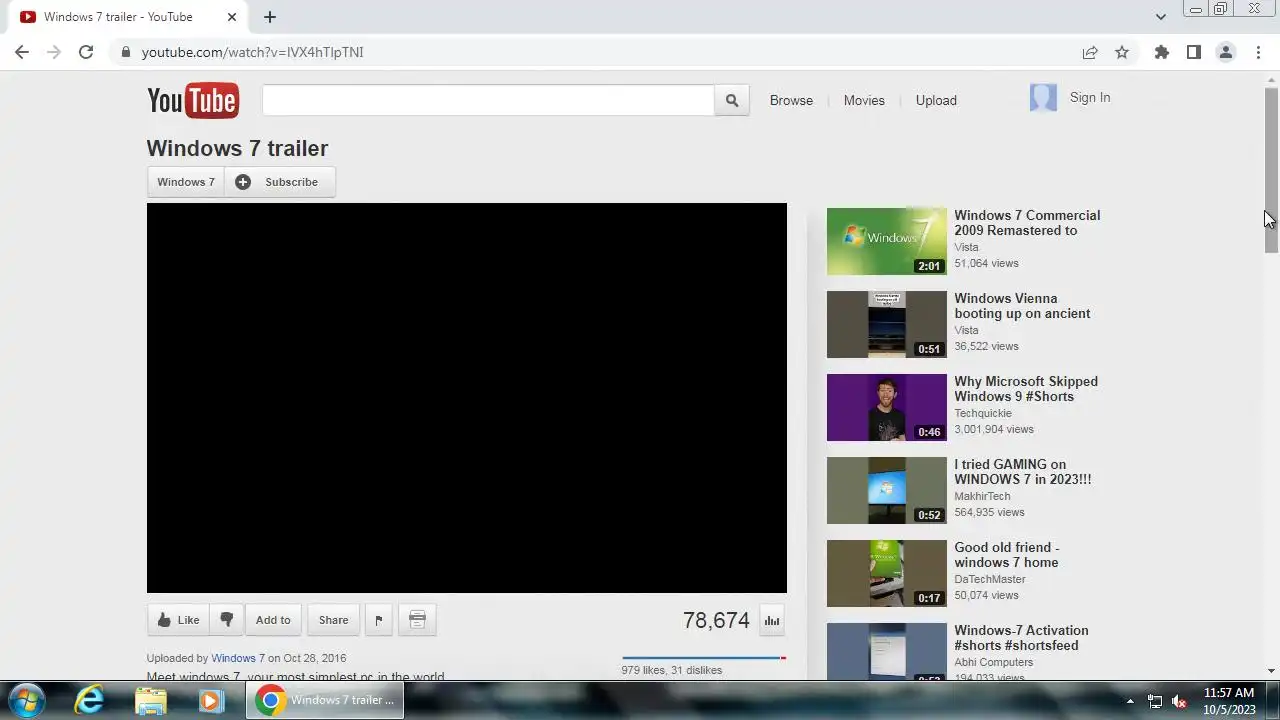1280x720 pixels.
Task: Open the video statistics chart icon
Action: pos(772,620)
